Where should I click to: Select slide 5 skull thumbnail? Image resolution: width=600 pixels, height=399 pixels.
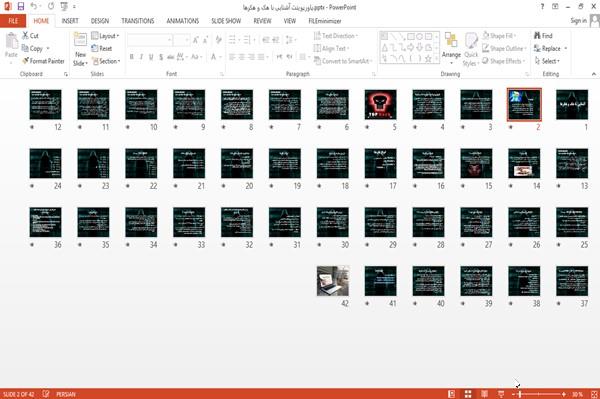(380, 104)
